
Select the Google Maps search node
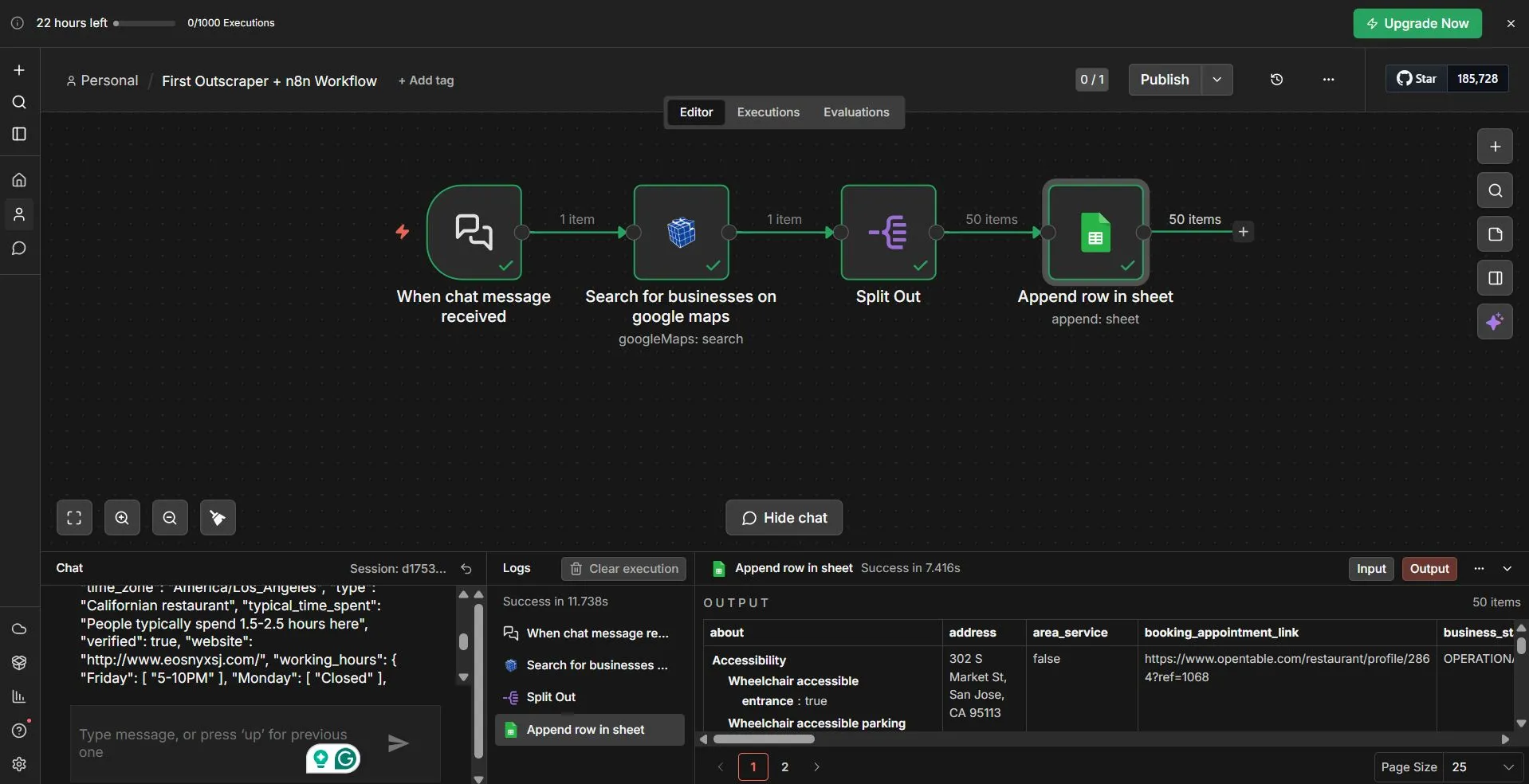[x=681, y=233]
